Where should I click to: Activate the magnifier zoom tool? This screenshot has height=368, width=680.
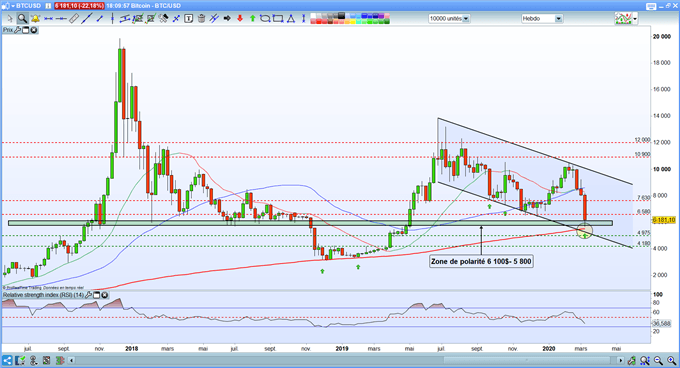pyautogui.click(x=22, y=19)
